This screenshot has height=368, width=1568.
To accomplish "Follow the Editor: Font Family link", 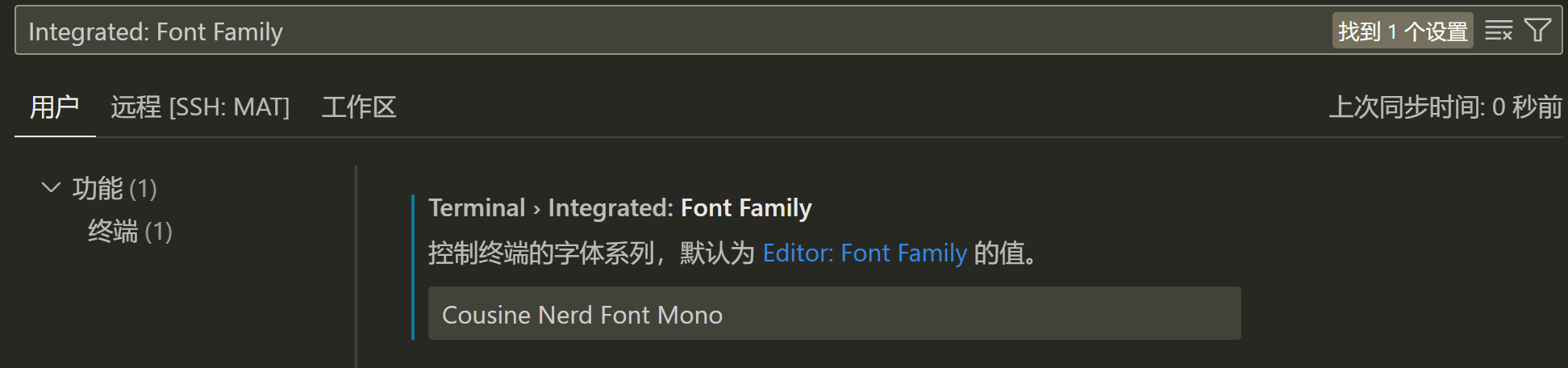I will coord(865,253).
